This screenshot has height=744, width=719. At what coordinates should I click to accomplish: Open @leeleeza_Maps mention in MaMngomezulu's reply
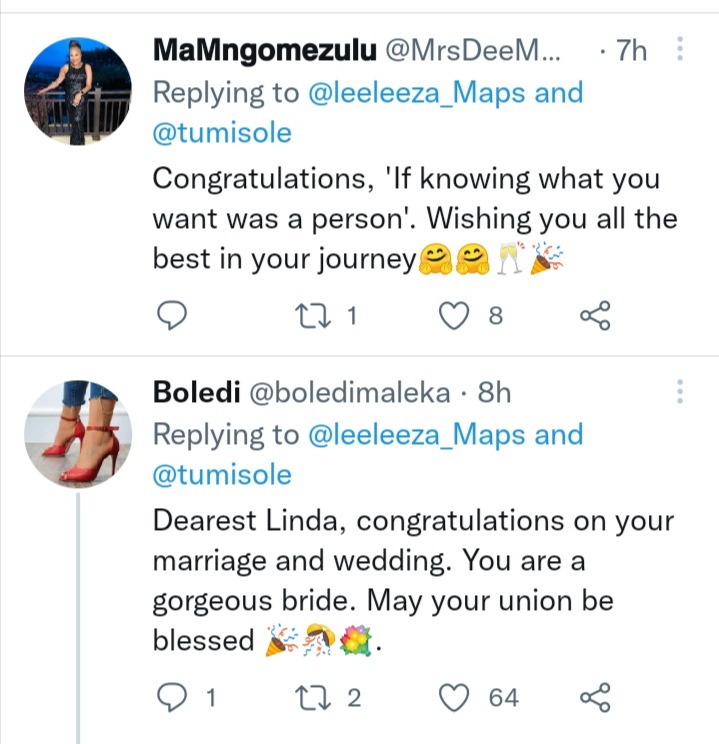point(416,93)
